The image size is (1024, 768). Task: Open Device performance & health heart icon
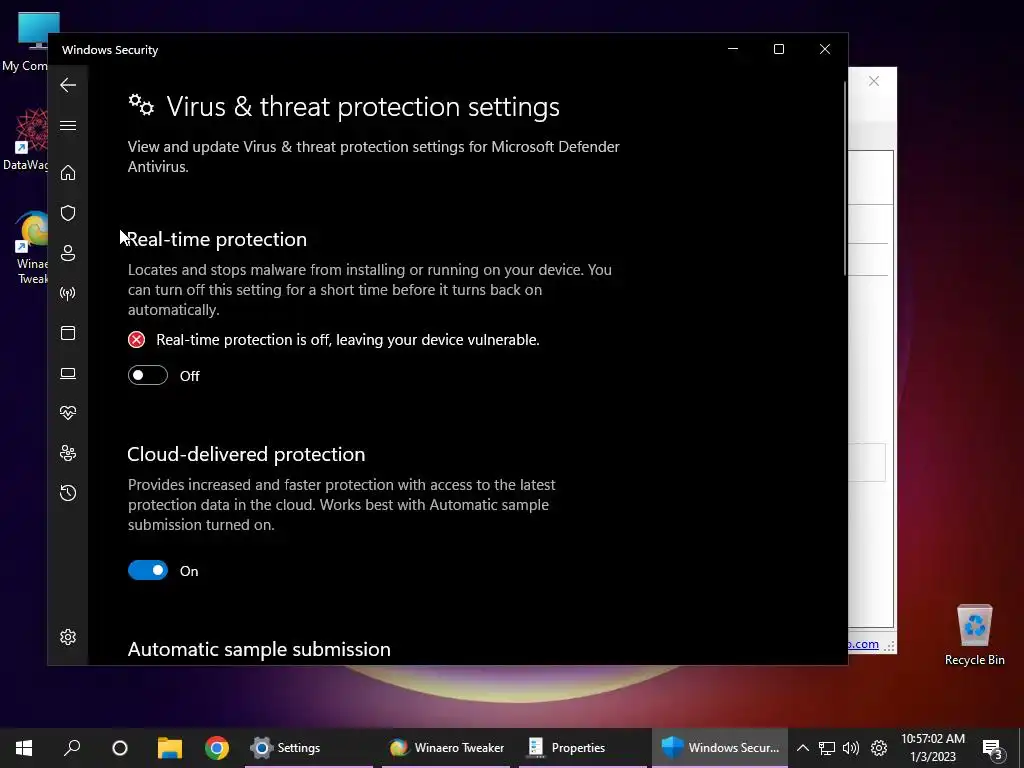(x=68, y=413)
